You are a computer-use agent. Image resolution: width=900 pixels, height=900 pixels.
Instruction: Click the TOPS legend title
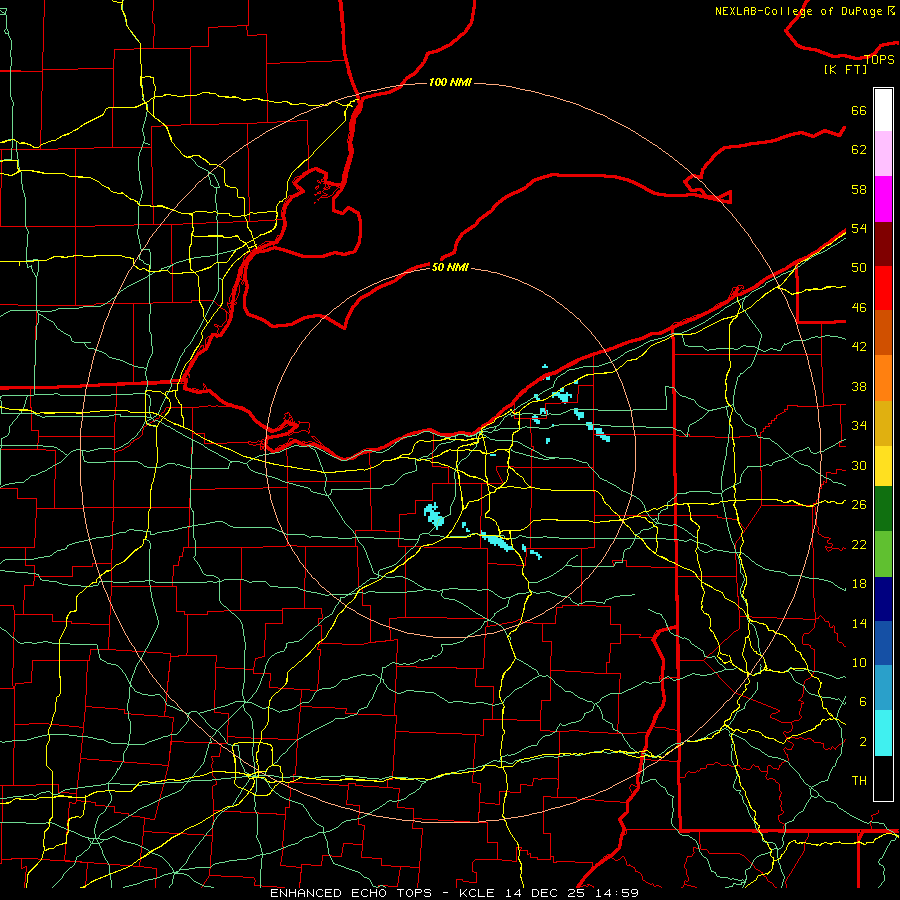(879, 59)
